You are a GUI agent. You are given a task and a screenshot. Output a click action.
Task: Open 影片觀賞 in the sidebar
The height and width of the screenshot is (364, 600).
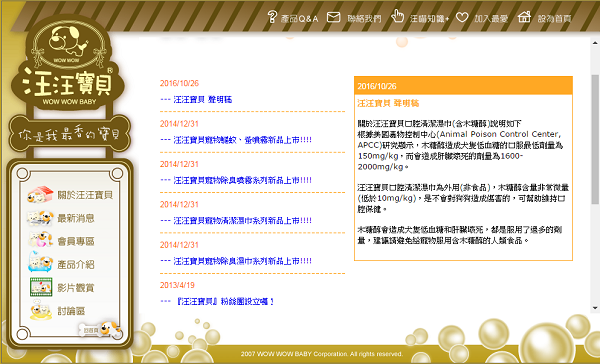click(x=76, y=288)
